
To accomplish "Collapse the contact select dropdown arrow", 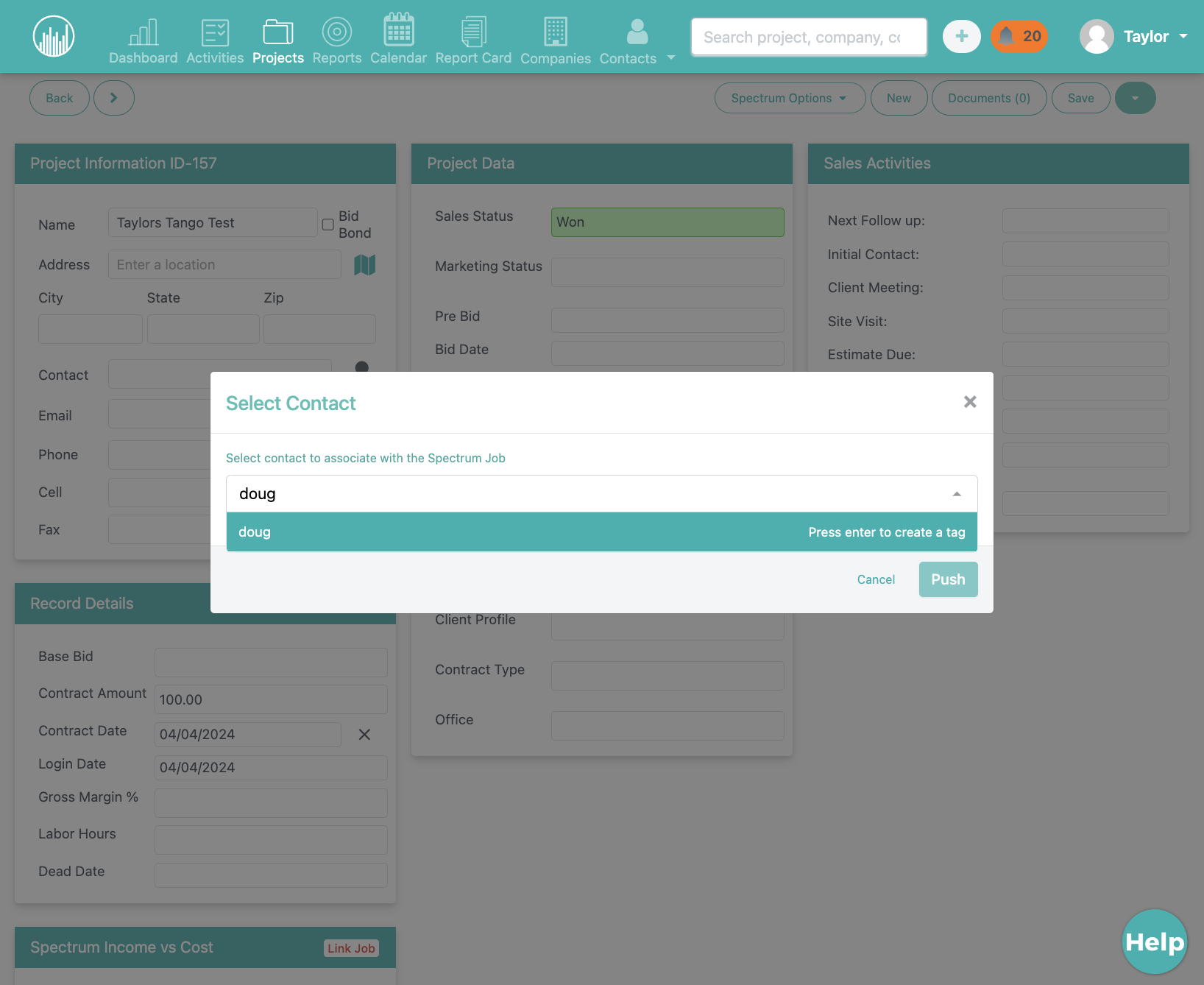I will 957,494.
